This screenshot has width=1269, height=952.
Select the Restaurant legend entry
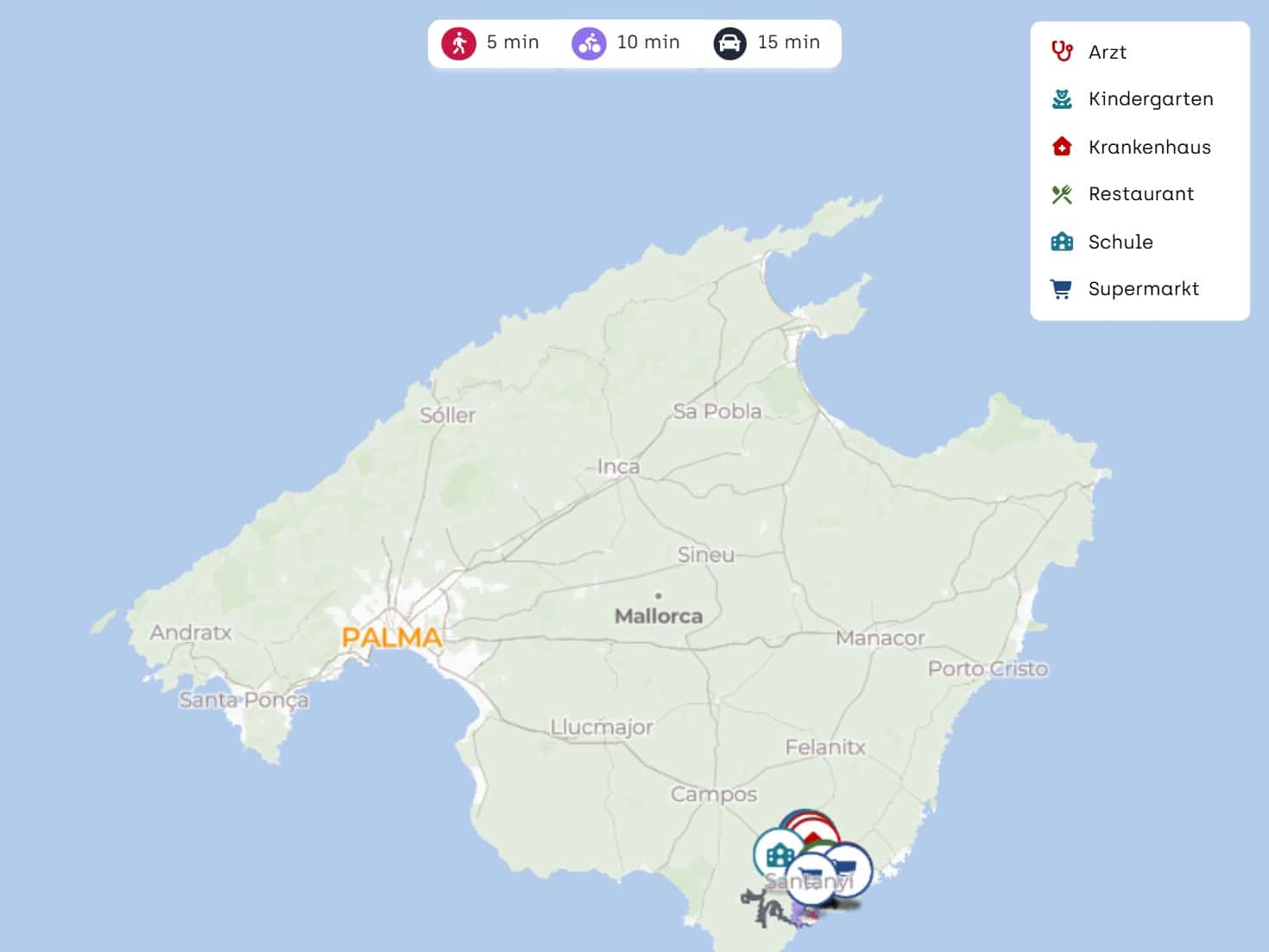pyautogui.click(x=1140, y=193)
